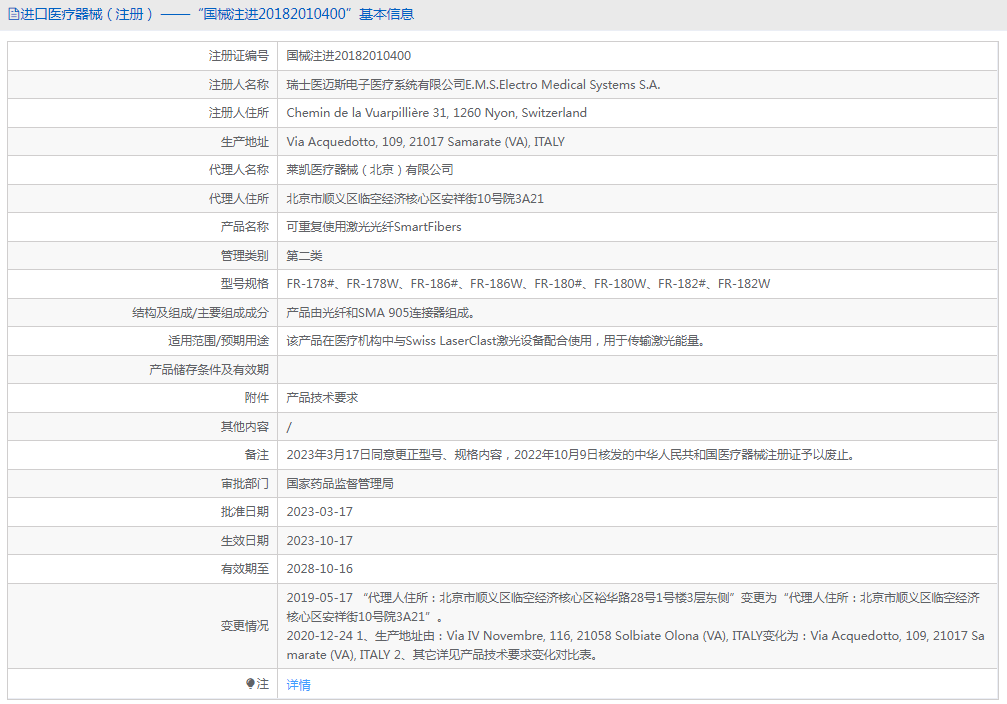Select the slash value in 其他内容 row
Screen dimensions: 1007x704
[289, 427]
